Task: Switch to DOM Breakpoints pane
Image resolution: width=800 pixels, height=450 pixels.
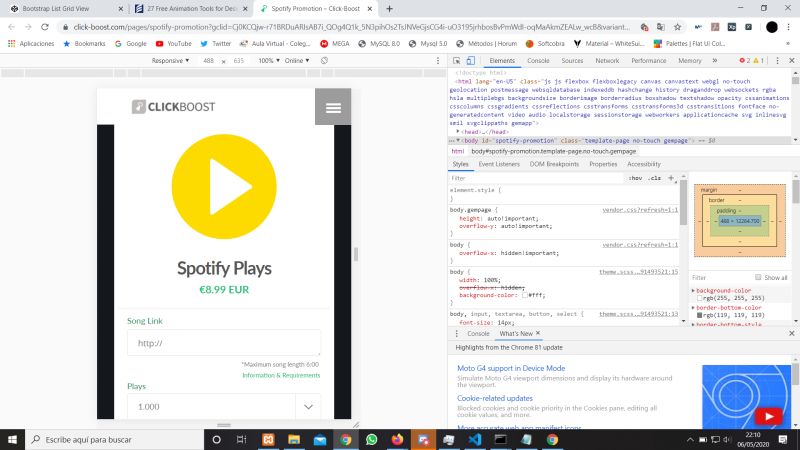Action: [x=554, y=164]
